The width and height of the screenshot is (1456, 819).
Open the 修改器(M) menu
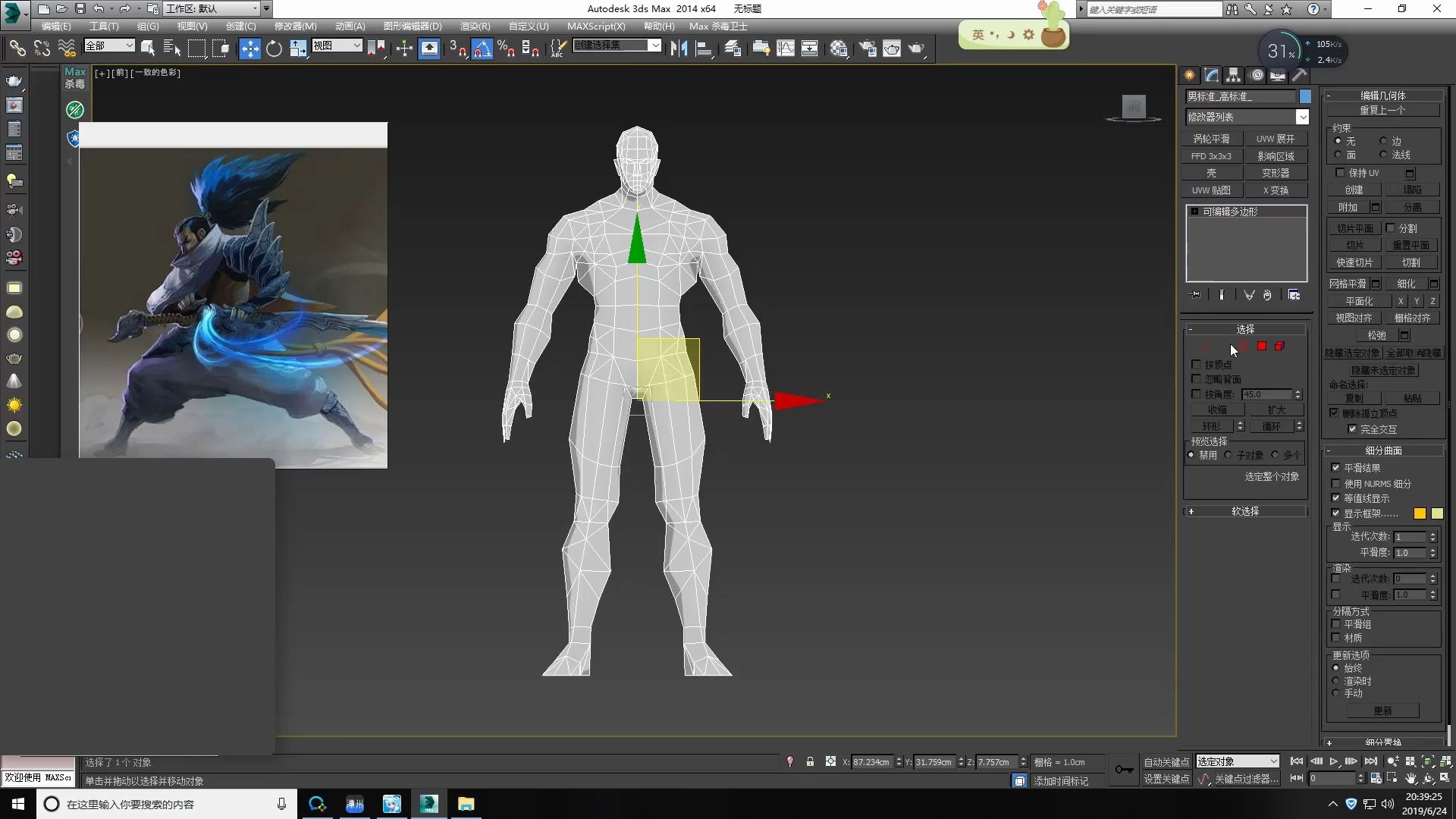pos(295,26)
